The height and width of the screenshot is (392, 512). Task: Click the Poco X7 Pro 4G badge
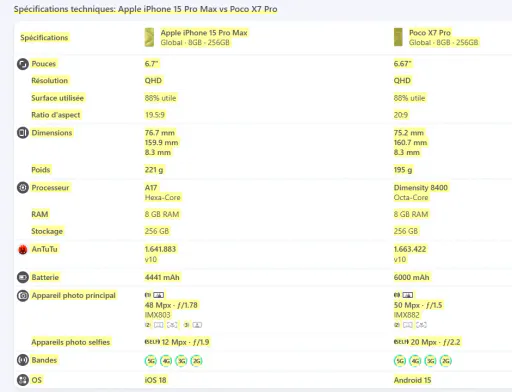pos(415,361)
